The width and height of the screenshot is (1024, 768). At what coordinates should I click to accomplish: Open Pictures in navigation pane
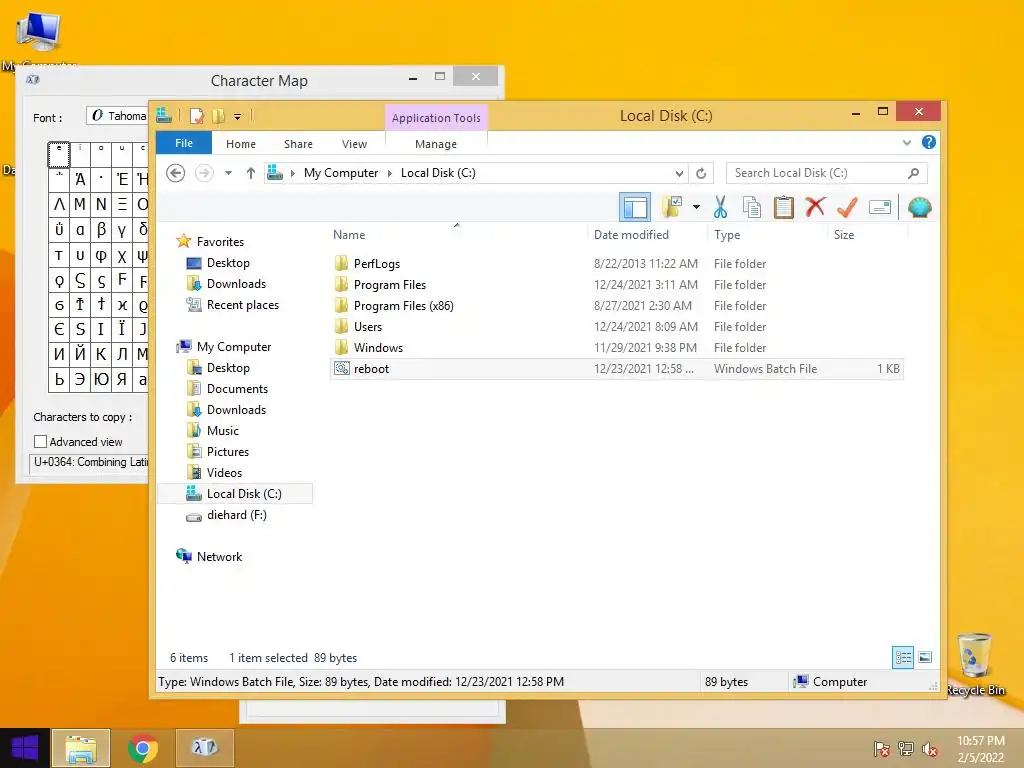[227, 452]
